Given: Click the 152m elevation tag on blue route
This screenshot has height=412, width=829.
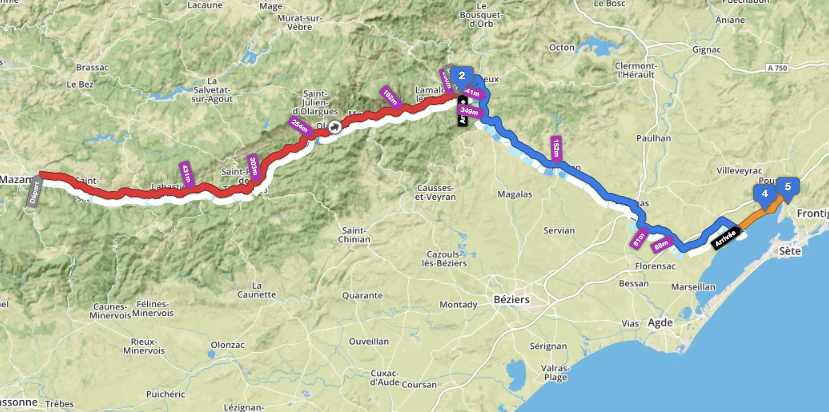Looking at the screenshot, I should click(x=556, y=150).
